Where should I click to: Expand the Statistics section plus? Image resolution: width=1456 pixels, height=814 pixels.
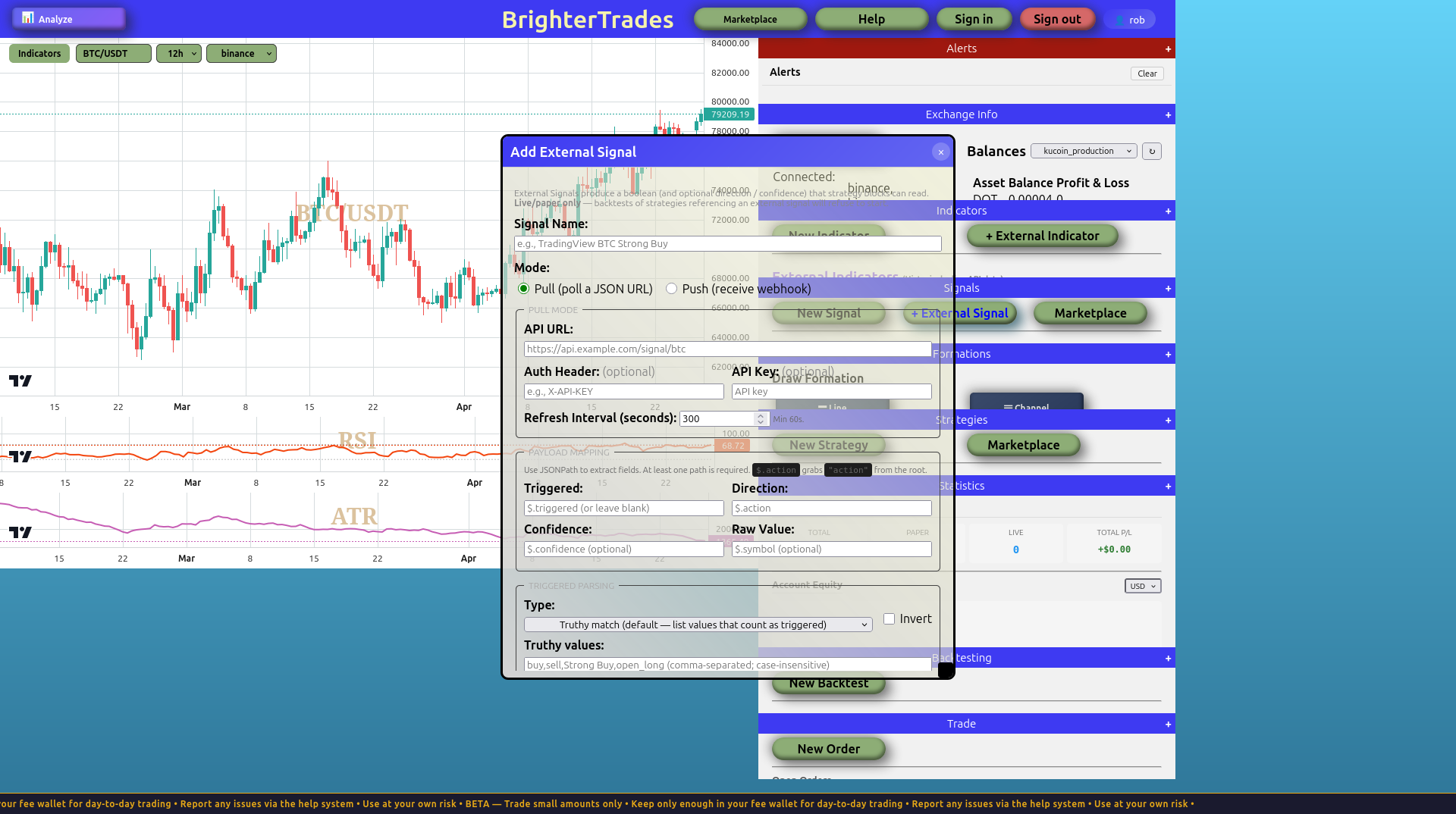pyautogui.click(x=1168, y=487)
